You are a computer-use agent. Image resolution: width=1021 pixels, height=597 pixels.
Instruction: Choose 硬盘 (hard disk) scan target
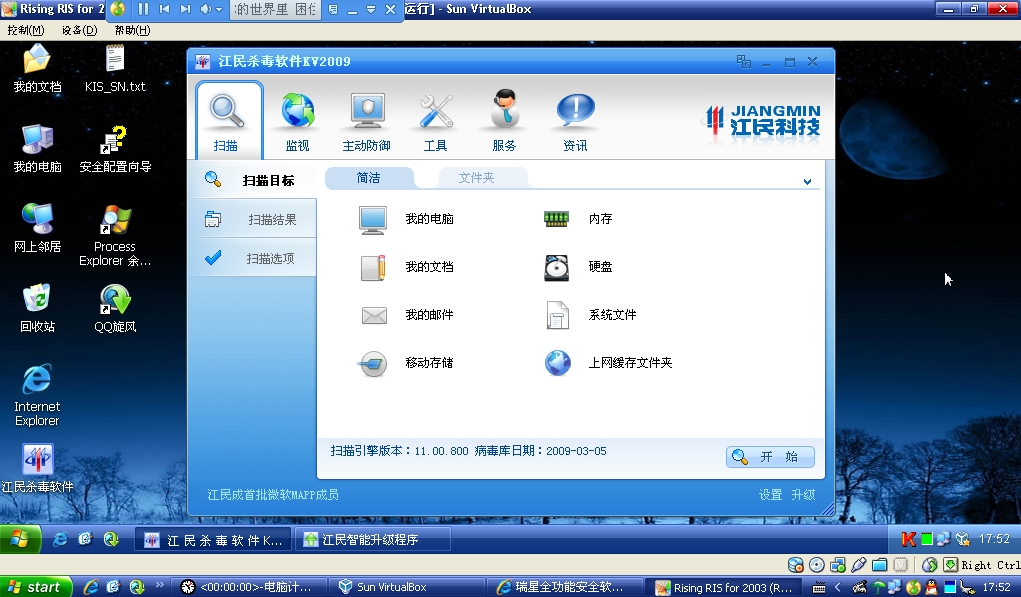578,267
